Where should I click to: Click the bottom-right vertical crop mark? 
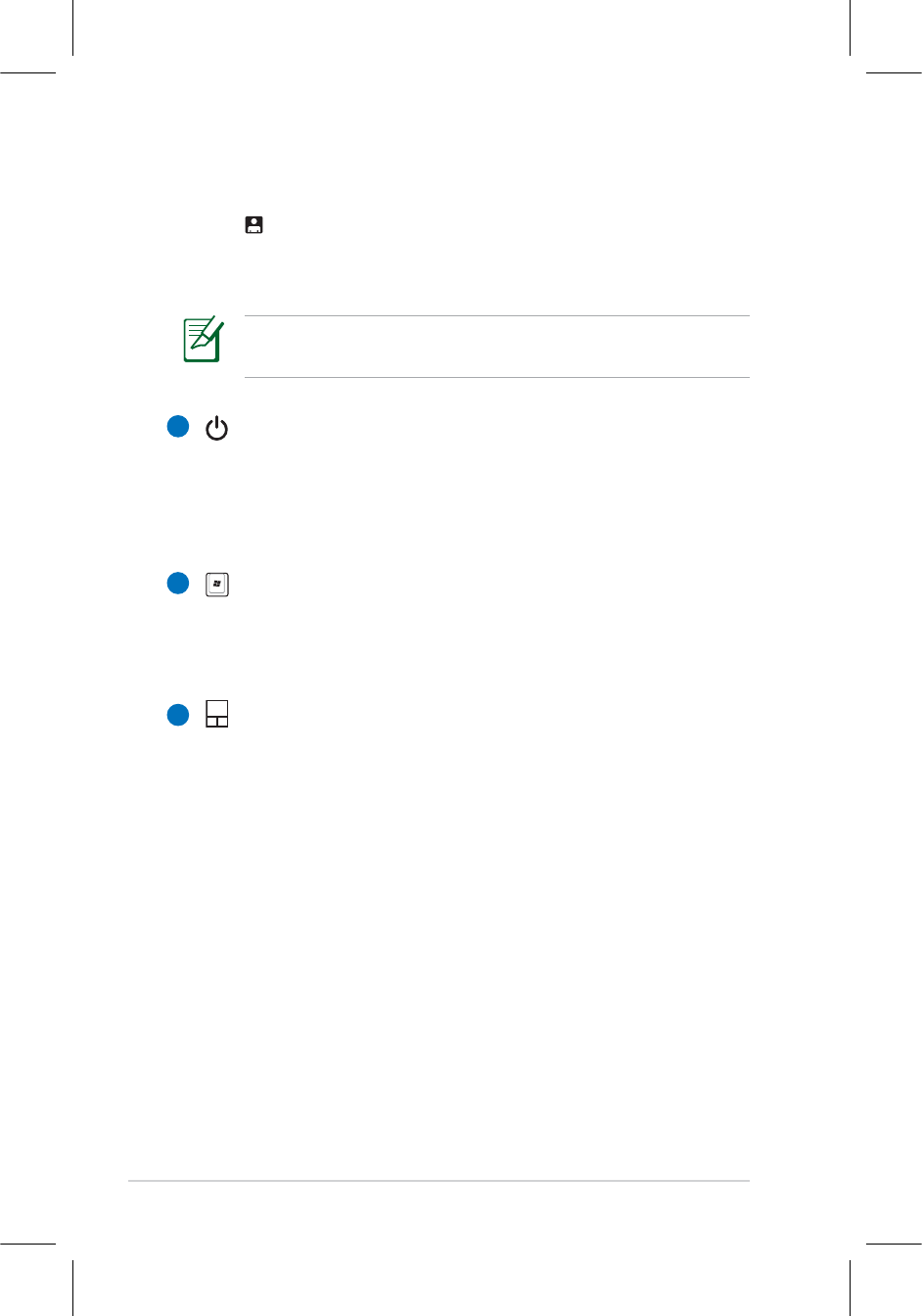tap(850, 1288)
